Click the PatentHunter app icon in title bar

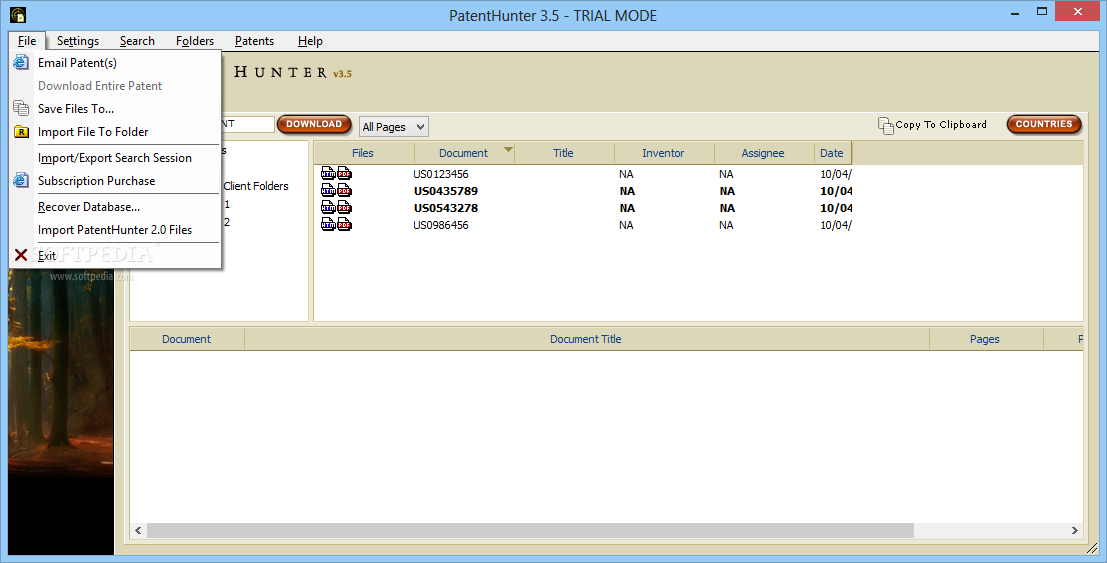point(18,15)
